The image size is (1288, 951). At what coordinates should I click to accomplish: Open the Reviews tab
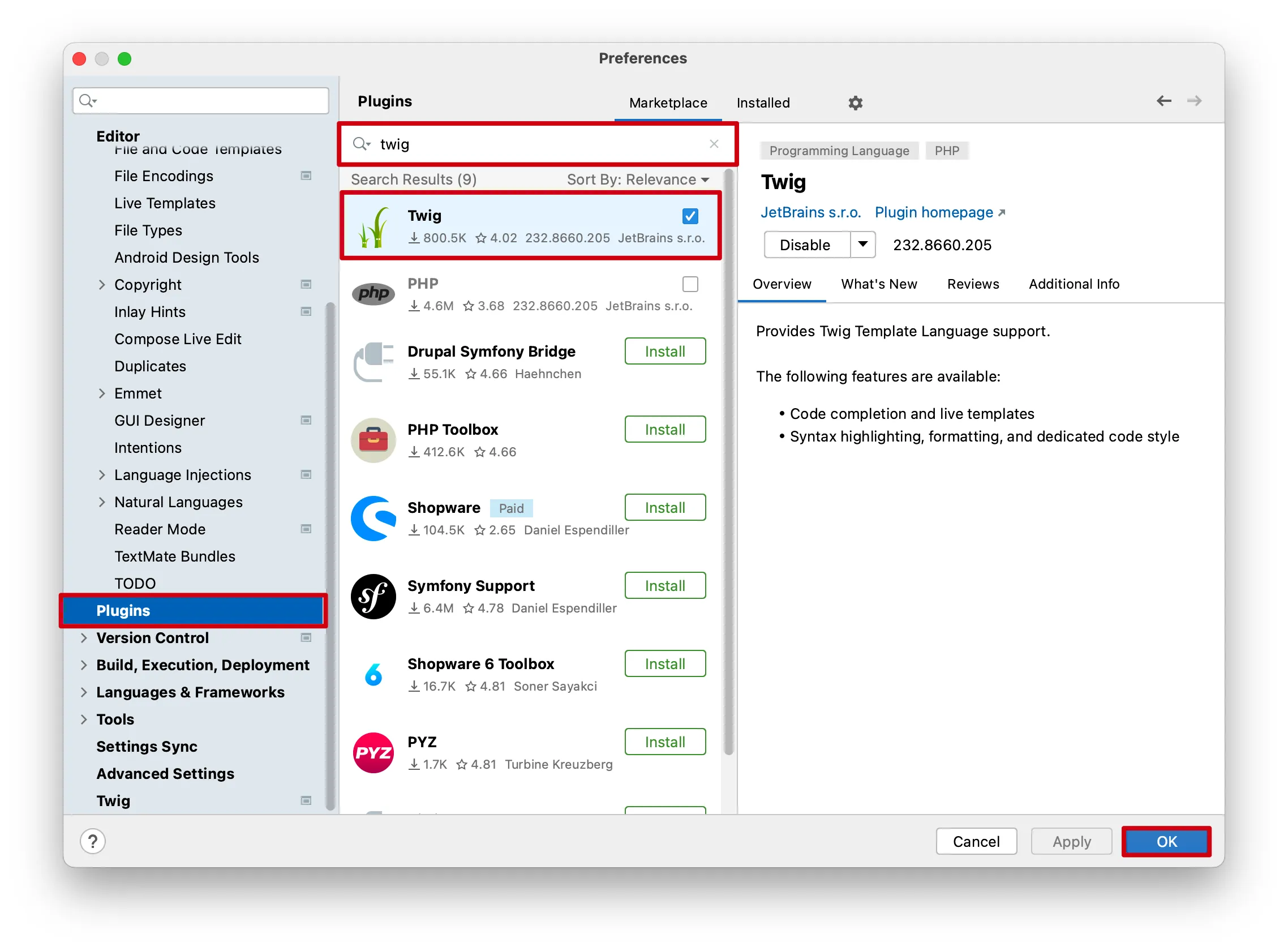click(x=973, y=284)
